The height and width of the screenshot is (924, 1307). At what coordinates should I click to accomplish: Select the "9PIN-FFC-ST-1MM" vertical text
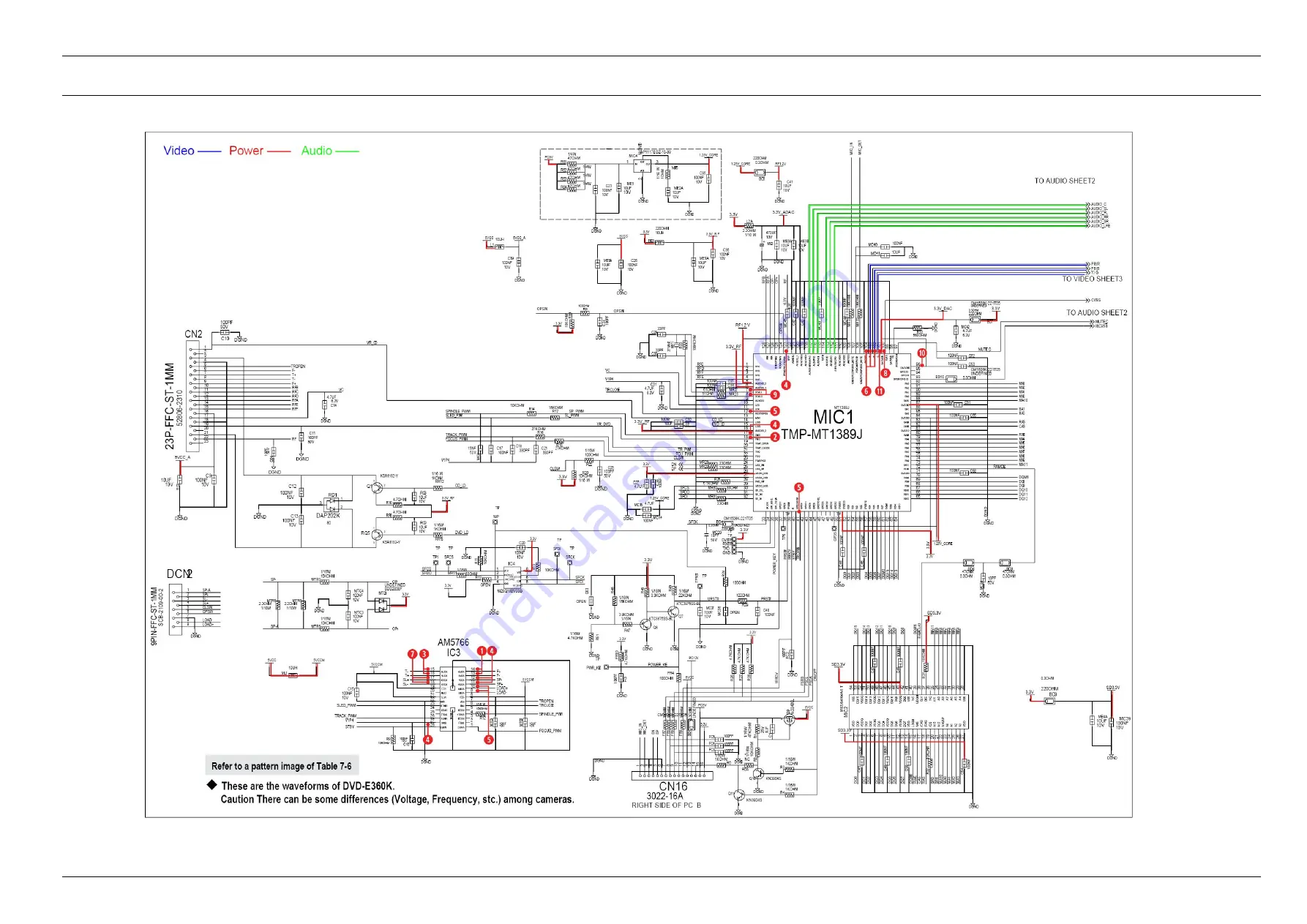point(154,616)
